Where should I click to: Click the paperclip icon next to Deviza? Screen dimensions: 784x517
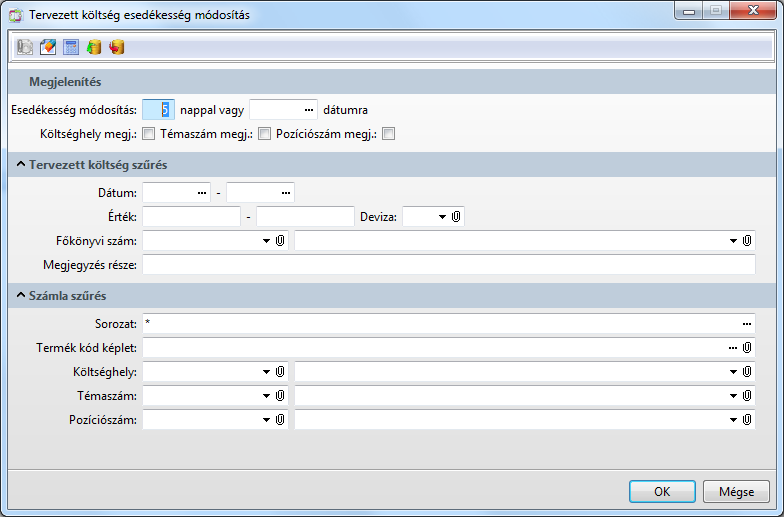pyautogui.click(x=456, y=216)
